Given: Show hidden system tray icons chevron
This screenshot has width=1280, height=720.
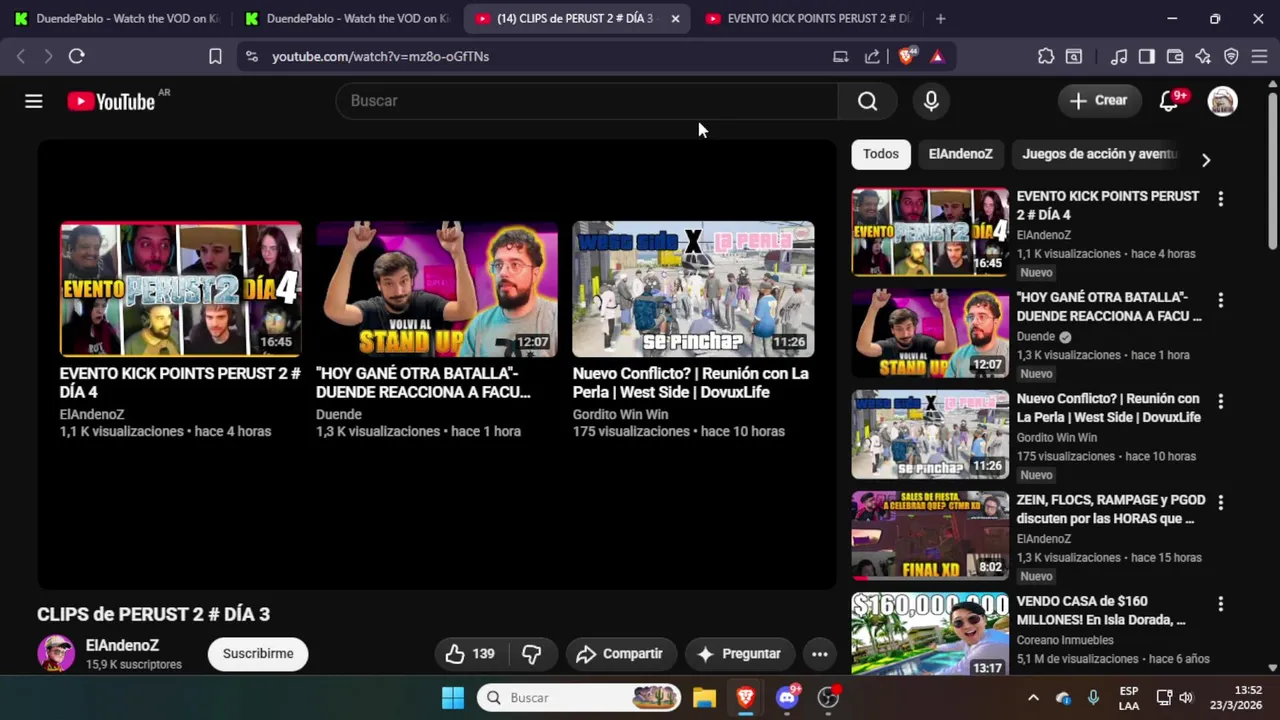Looking at the screenshot, I should pos(1033,698).
